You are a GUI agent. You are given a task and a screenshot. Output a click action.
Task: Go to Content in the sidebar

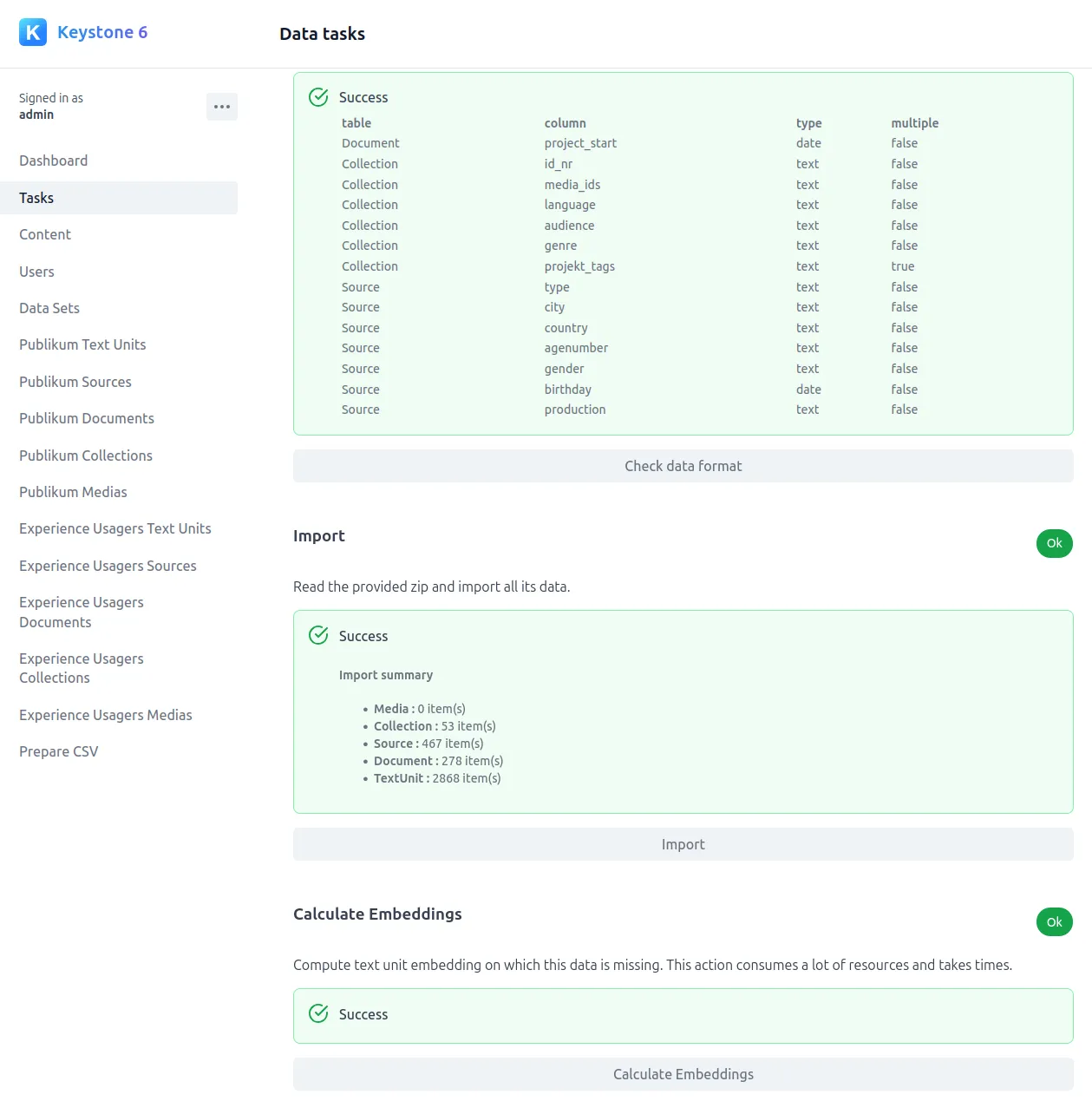tap(45, 234)
